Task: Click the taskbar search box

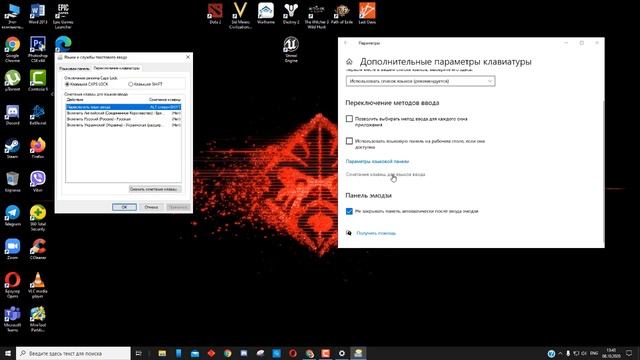Action: pyautogui.click(x=73, y=353)
